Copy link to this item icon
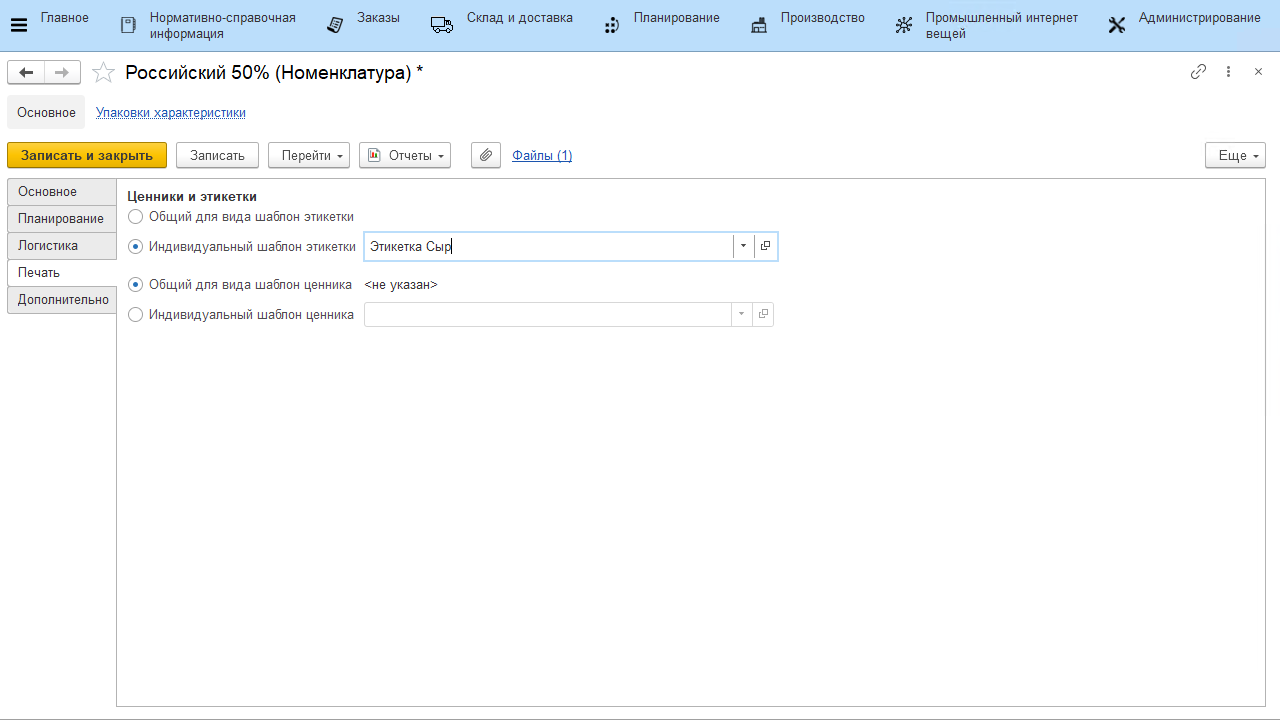 click(1198, 72)
